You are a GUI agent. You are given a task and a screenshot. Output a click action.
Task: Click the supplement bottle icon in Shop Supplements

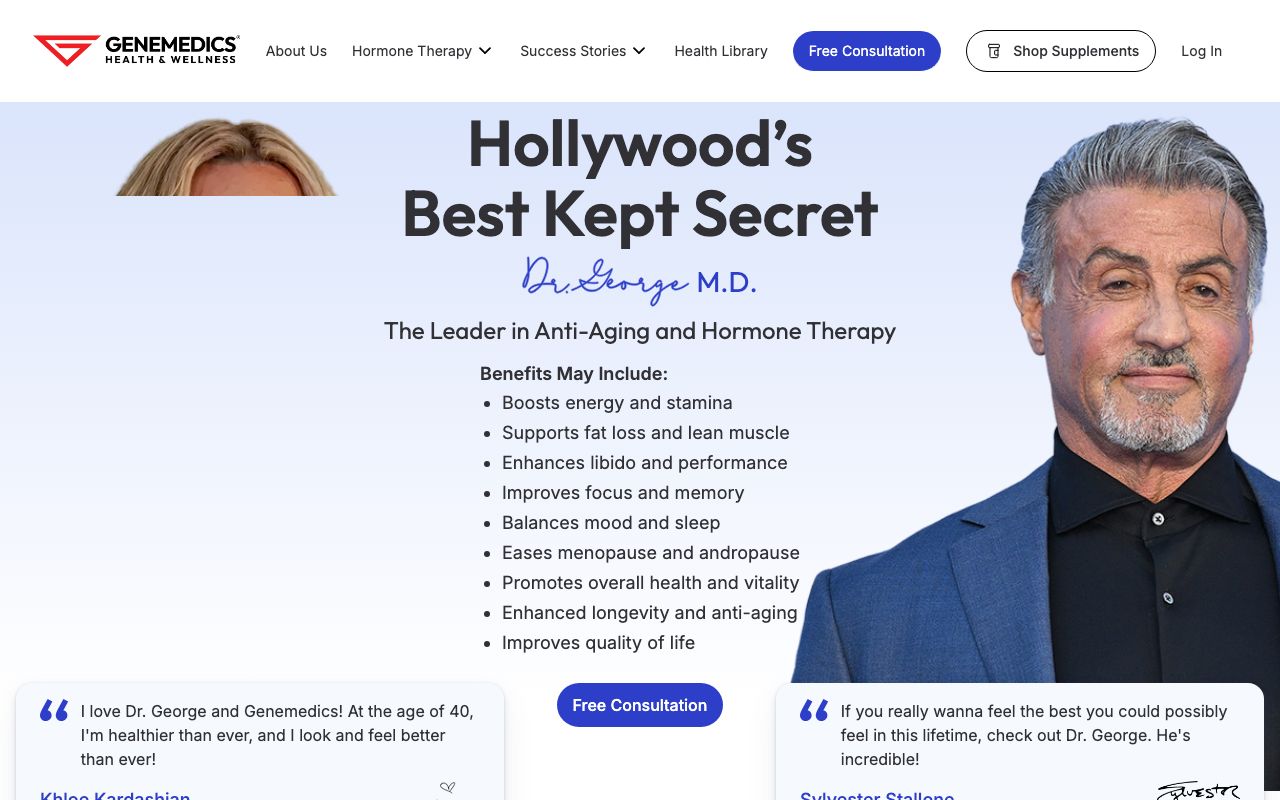coord(994,51)
